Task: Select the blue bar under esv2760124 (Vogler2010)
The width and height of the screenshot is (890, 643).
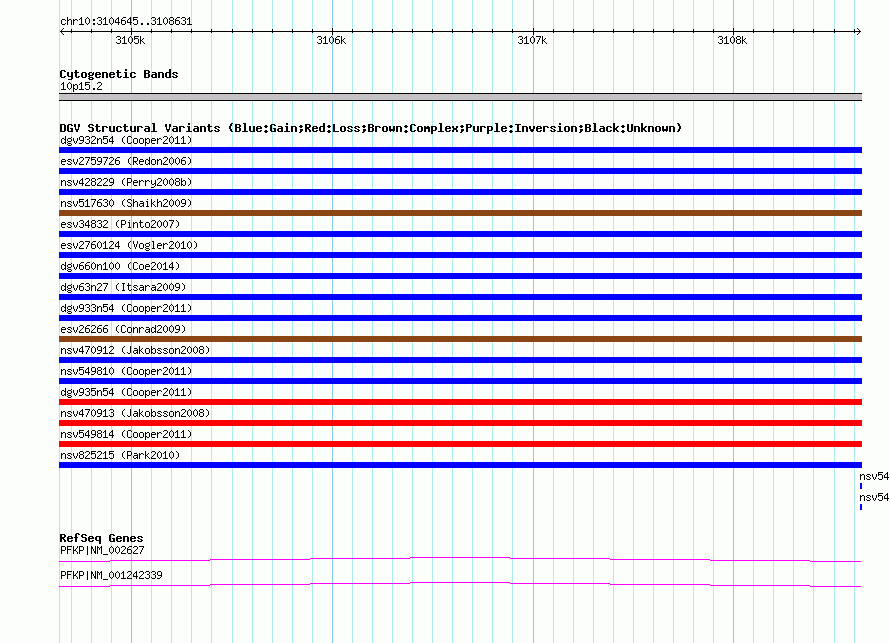Action: [460, 255]
